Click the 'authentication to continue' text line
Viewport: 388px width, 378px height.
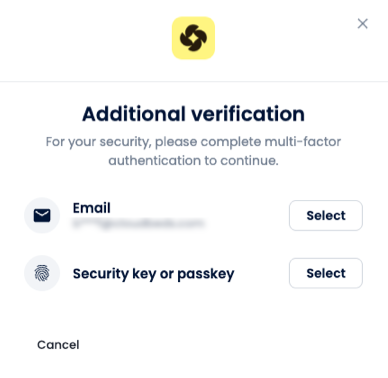[193, 161]
